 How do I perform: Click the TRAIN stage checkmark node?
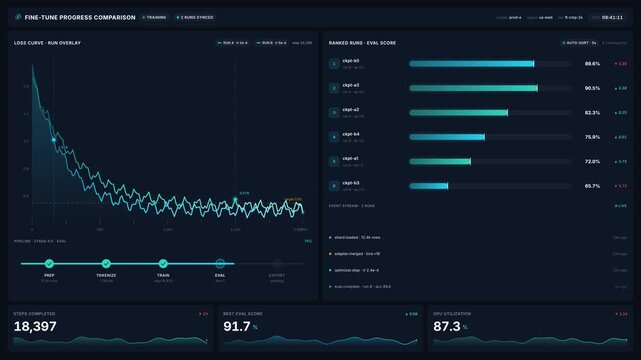coord(163,264)
